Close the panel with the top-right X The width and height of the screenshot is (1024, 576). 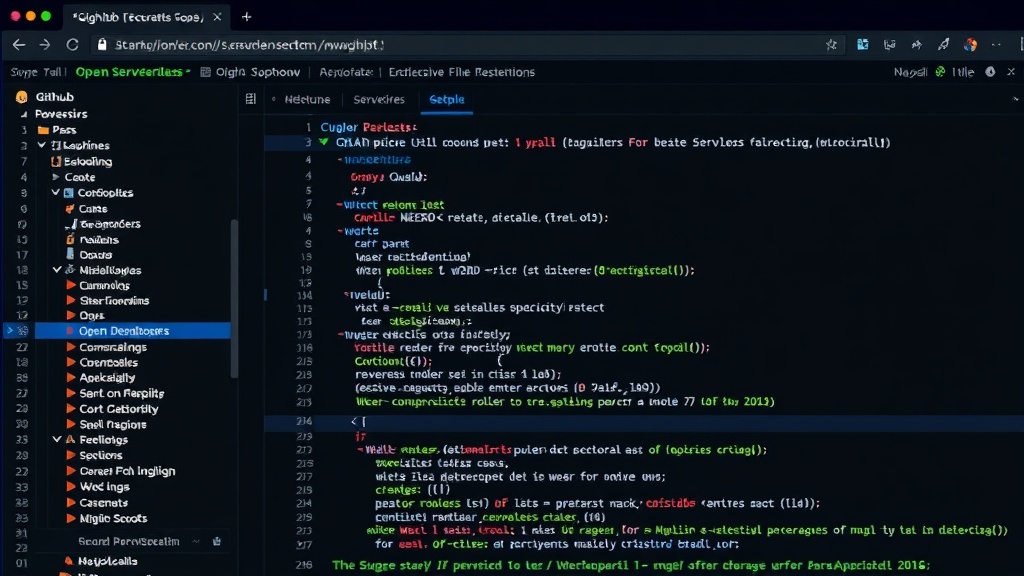click(1011, 72)
